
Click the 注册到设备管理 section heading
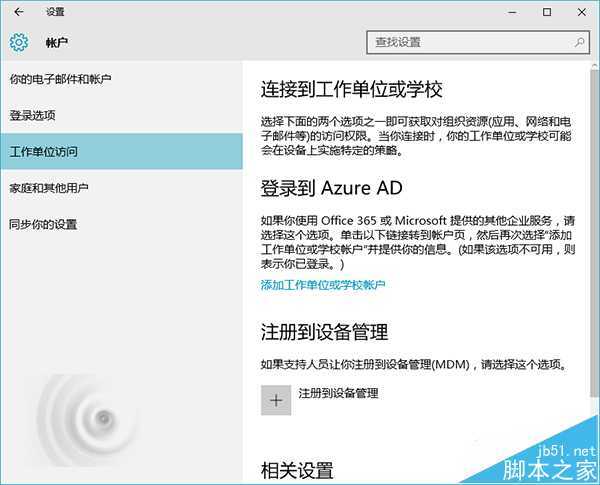point(324,332)
